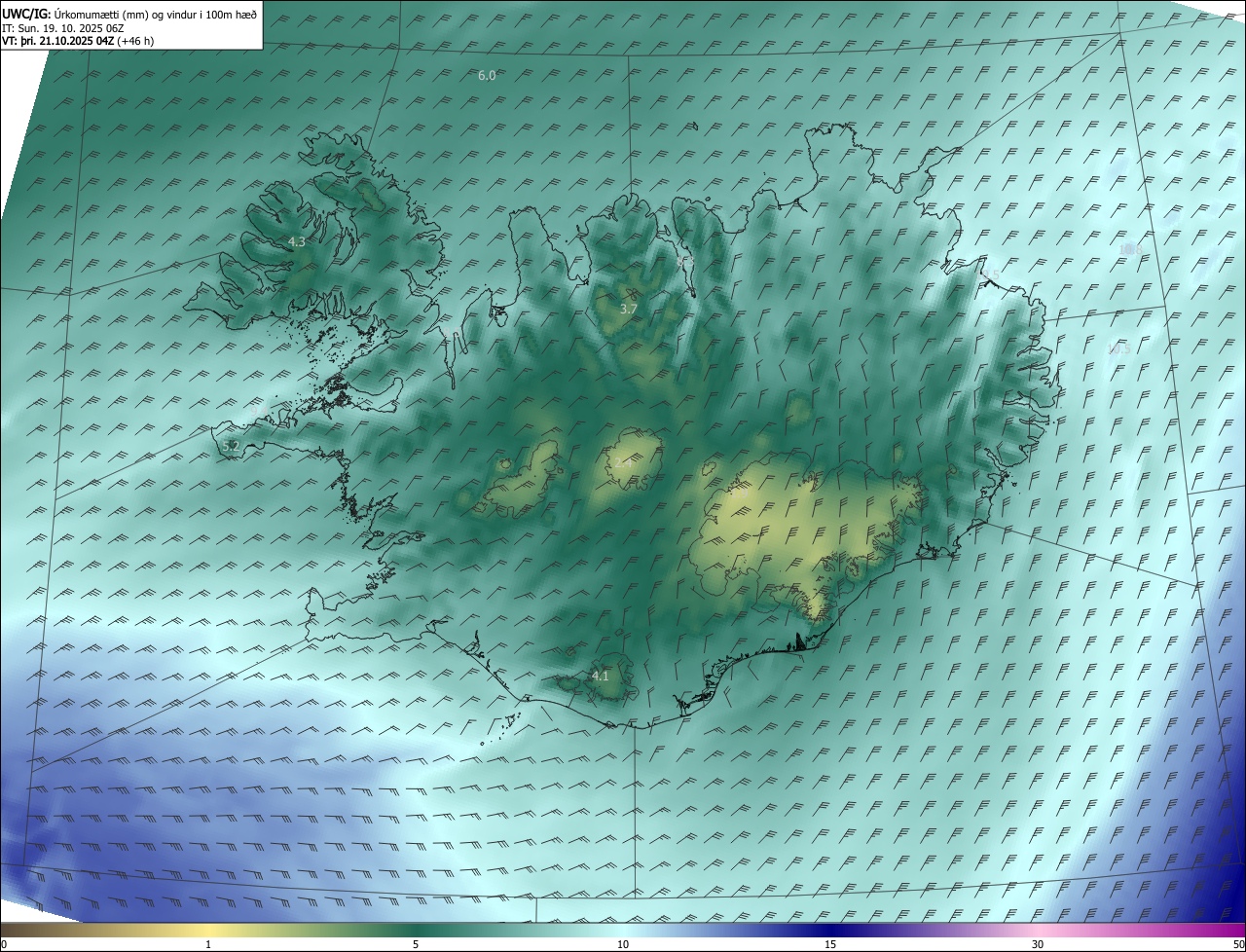Screen dimensions: 1246x952
Task: Click the 5 tick on the color scale
Action: coord(416,944)
